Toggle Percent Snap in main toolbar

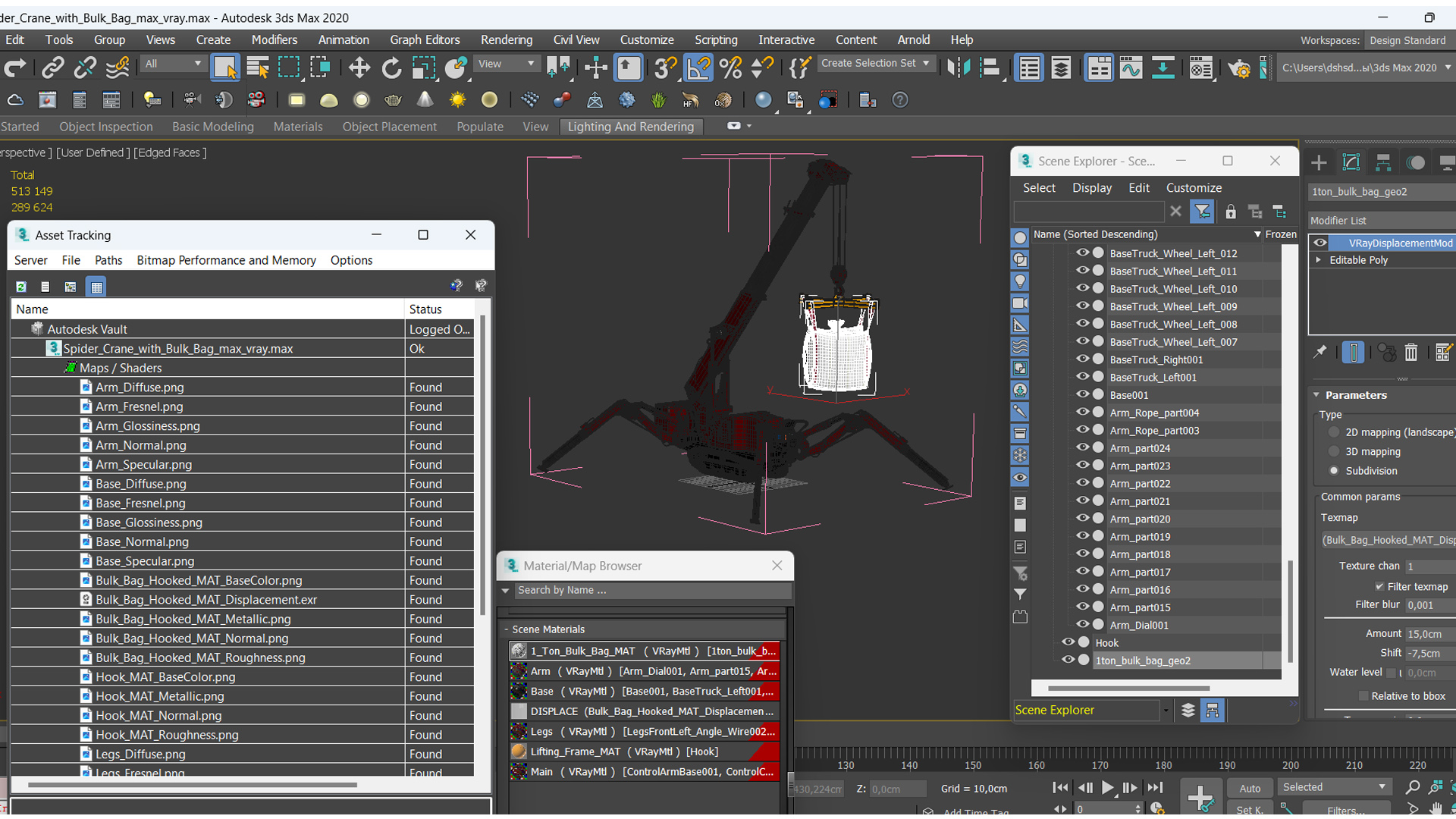(x=730, y=68)
